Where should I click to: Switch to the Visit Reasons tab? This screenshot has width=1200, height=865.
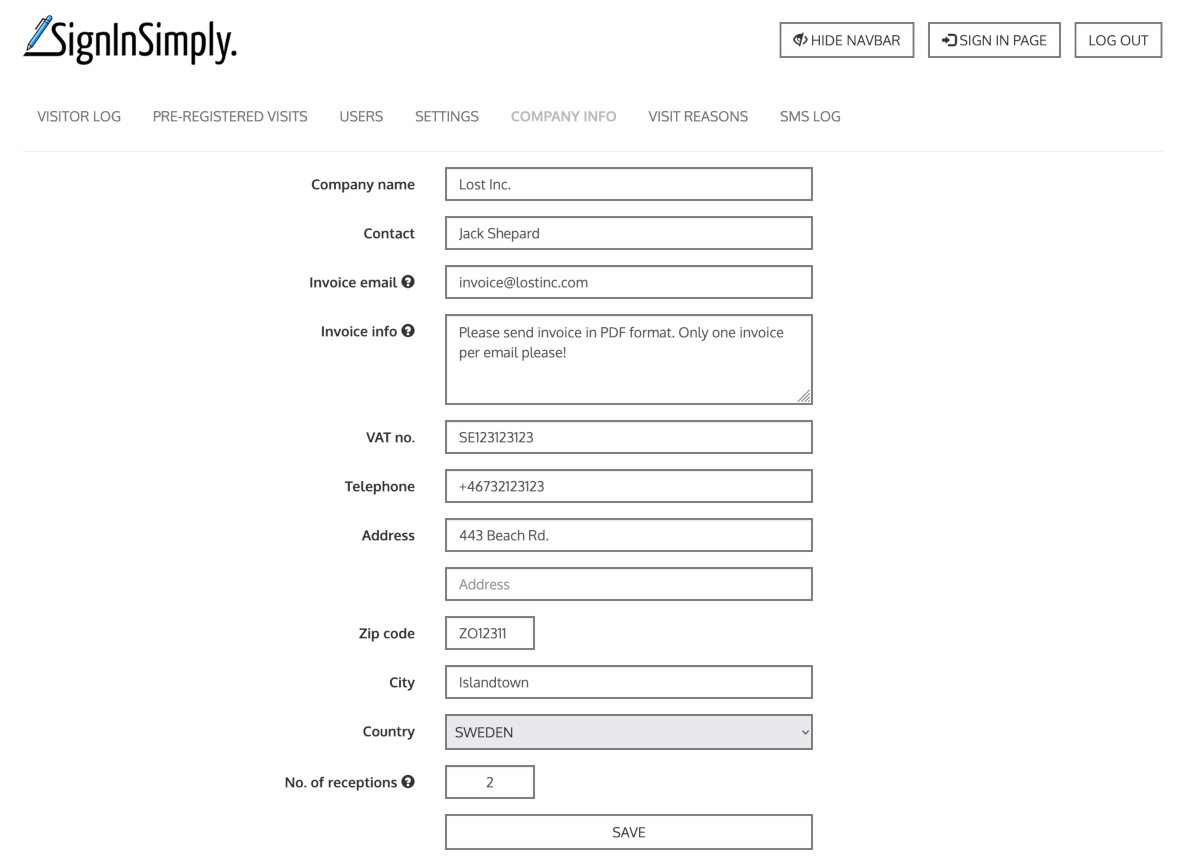pos(698,116)
